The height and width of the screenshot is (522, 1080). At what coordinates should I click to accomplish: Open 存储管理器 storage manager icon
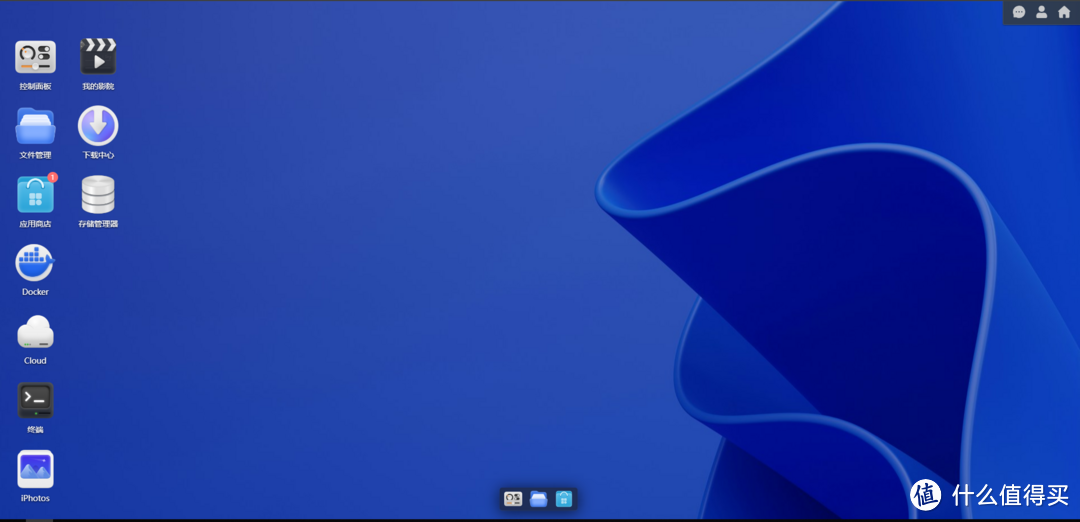[98, 195]
